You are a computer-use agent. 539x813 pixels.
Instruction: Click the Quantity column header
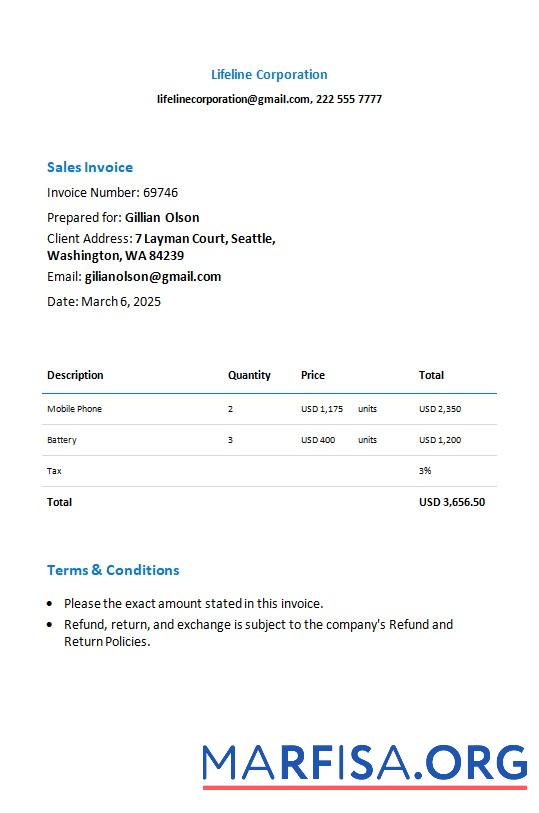[249, 375]
